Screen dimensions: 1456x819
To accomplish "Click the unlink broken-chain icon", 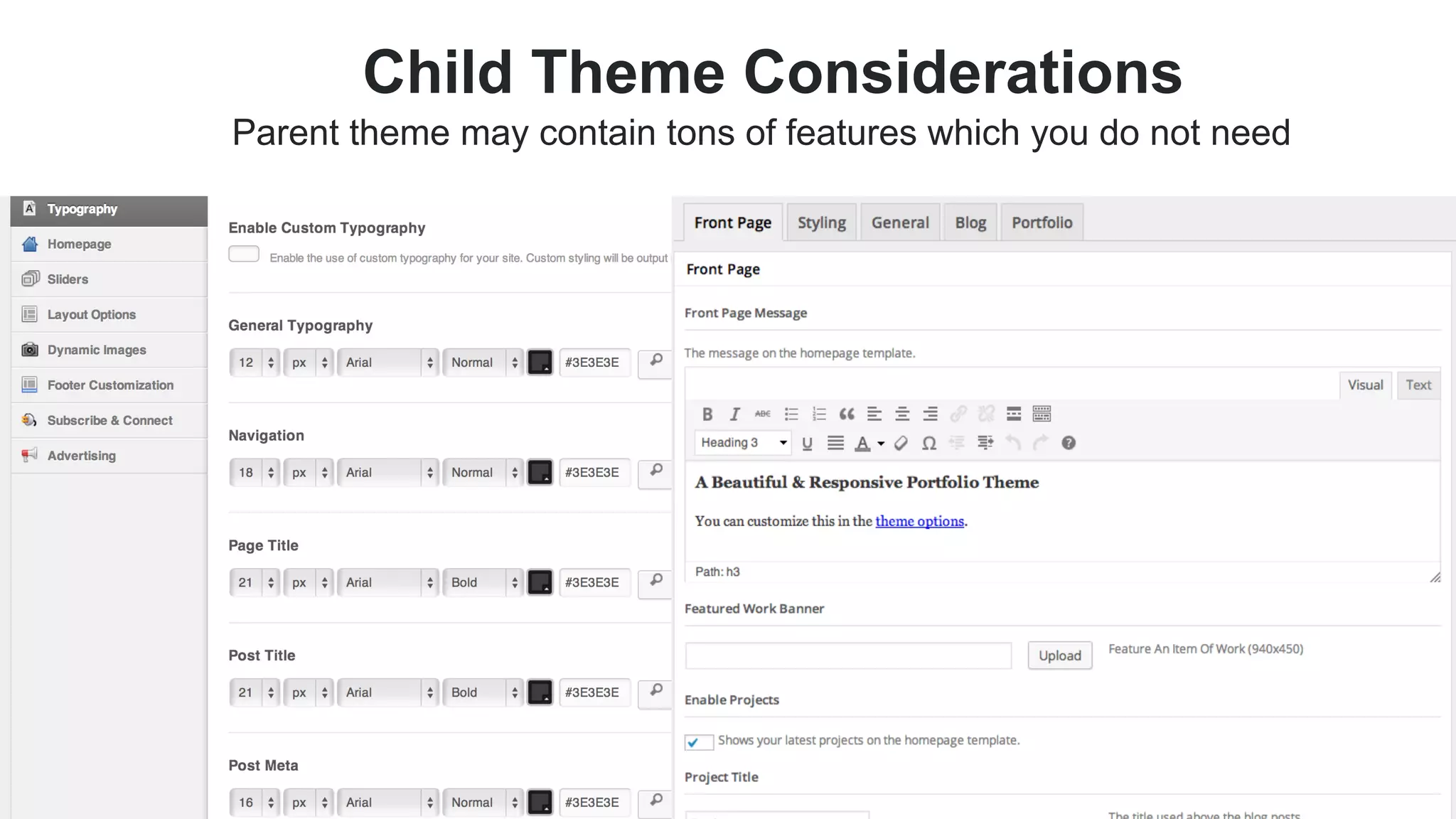I will (x=986, y=414).
